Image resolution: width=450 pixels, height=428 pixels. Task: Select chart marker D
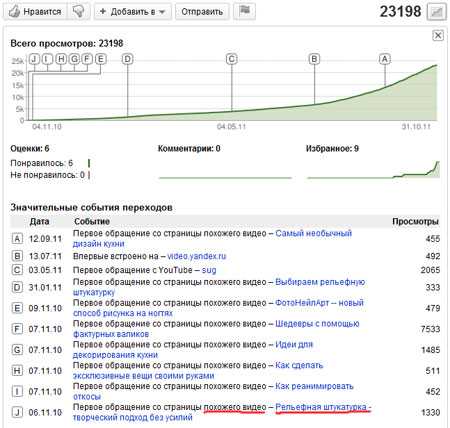(127, 59)
